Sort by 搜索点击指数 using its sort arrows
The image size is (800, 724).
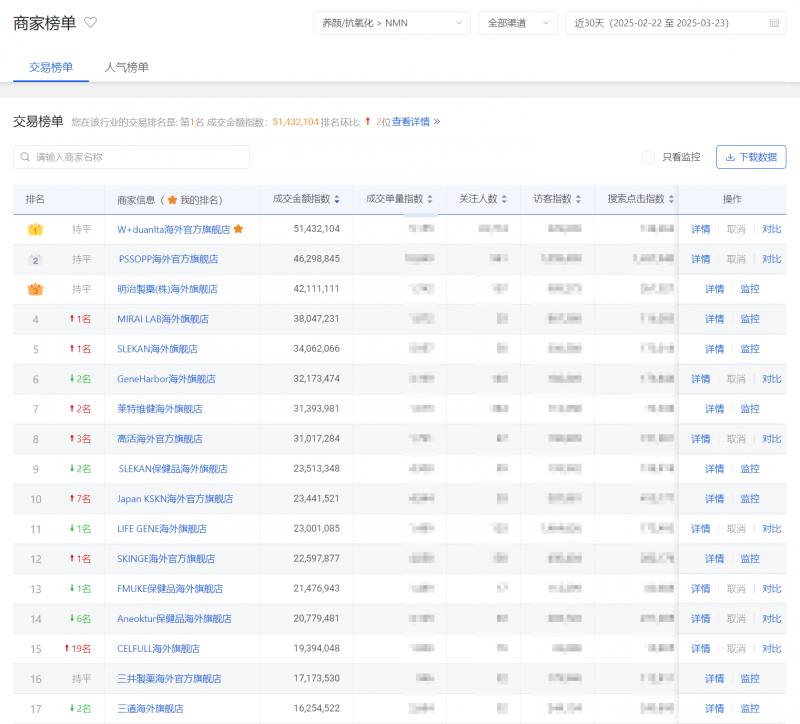point(671,199)
